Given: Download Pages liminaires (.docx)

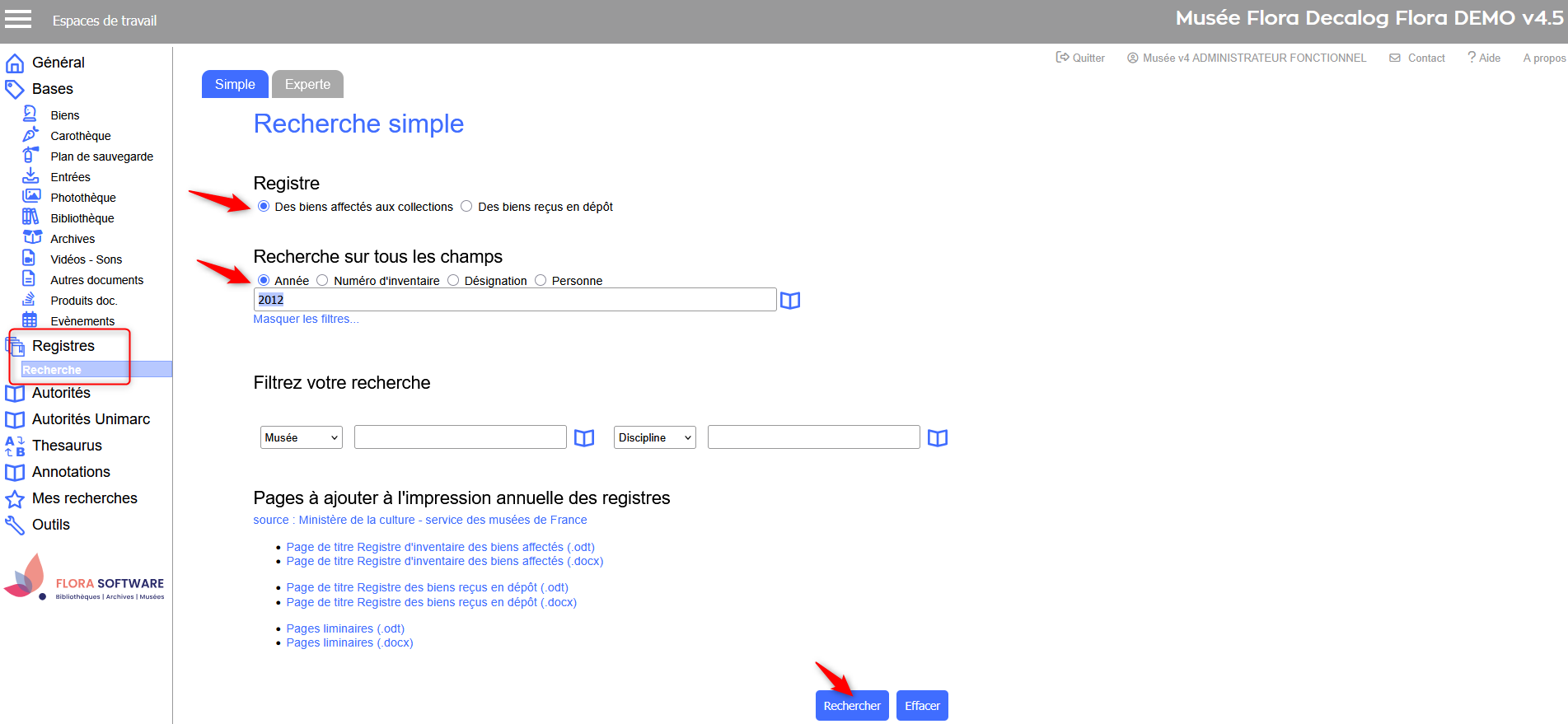Looking at the screenshot, I should click(x=349, y=643).
